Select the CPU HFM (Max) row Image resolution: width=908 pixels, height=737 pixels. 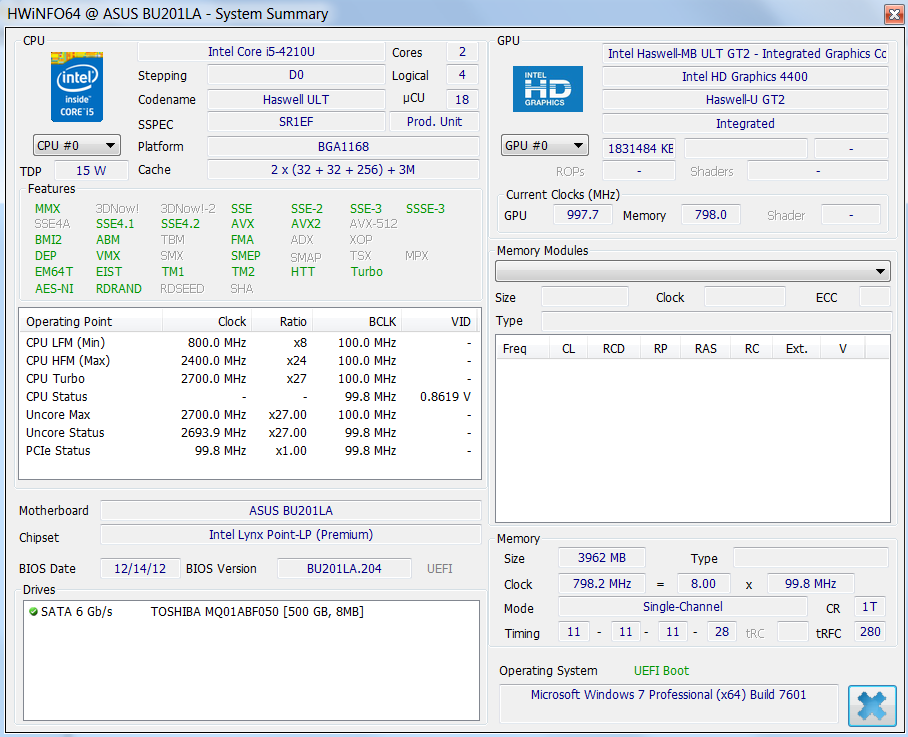tap(249, 361)
